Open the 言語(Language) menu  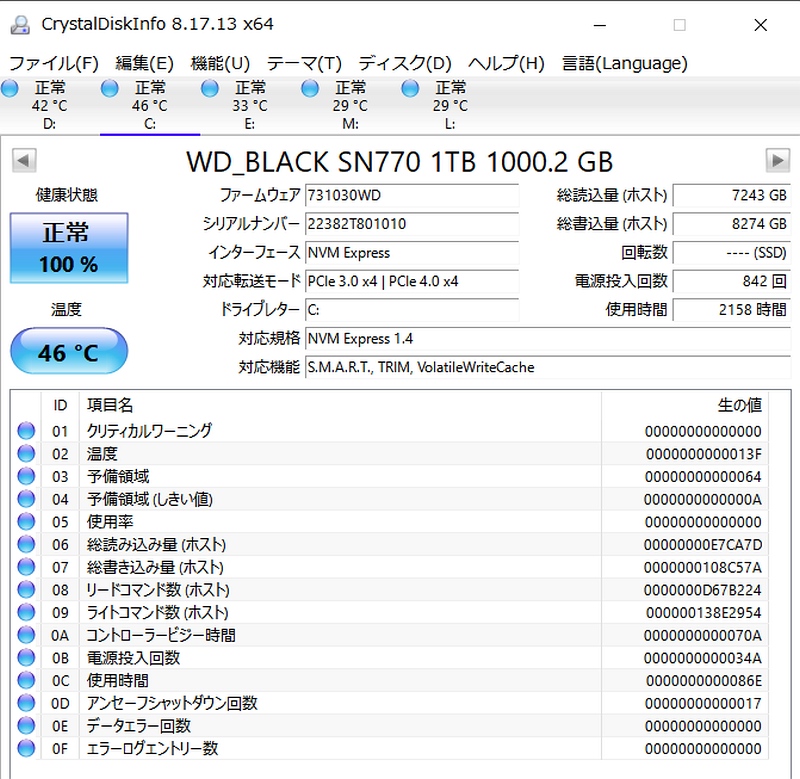pyautogui.click(x=625, y=63)
